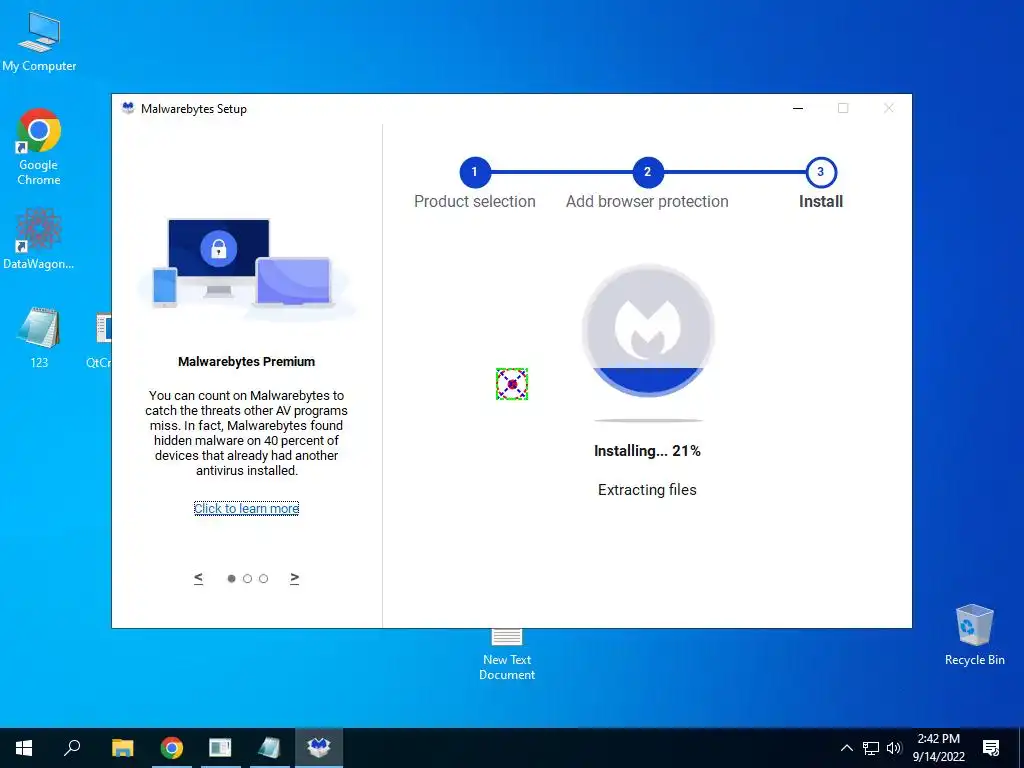Click the Extracting files status text

(647, 490)
